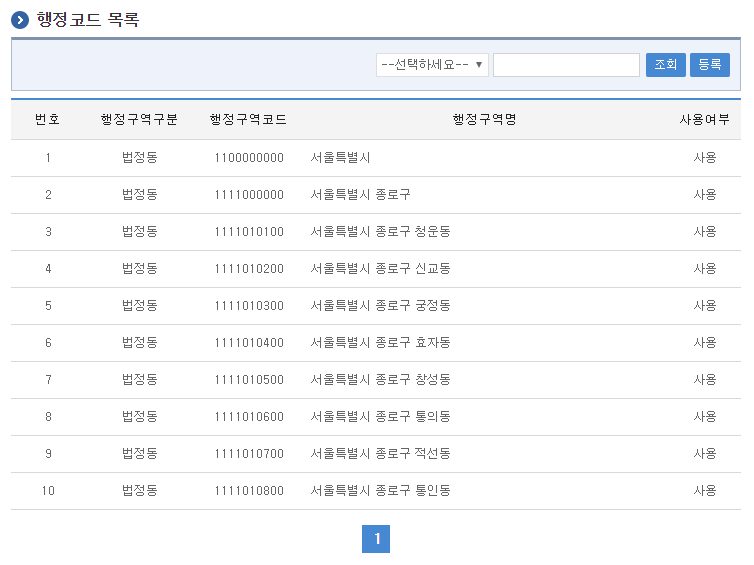The width and height of the screenshot is (754, 565).
Task: Click the 행정구역명 column header
Action: tap(484, 120)
